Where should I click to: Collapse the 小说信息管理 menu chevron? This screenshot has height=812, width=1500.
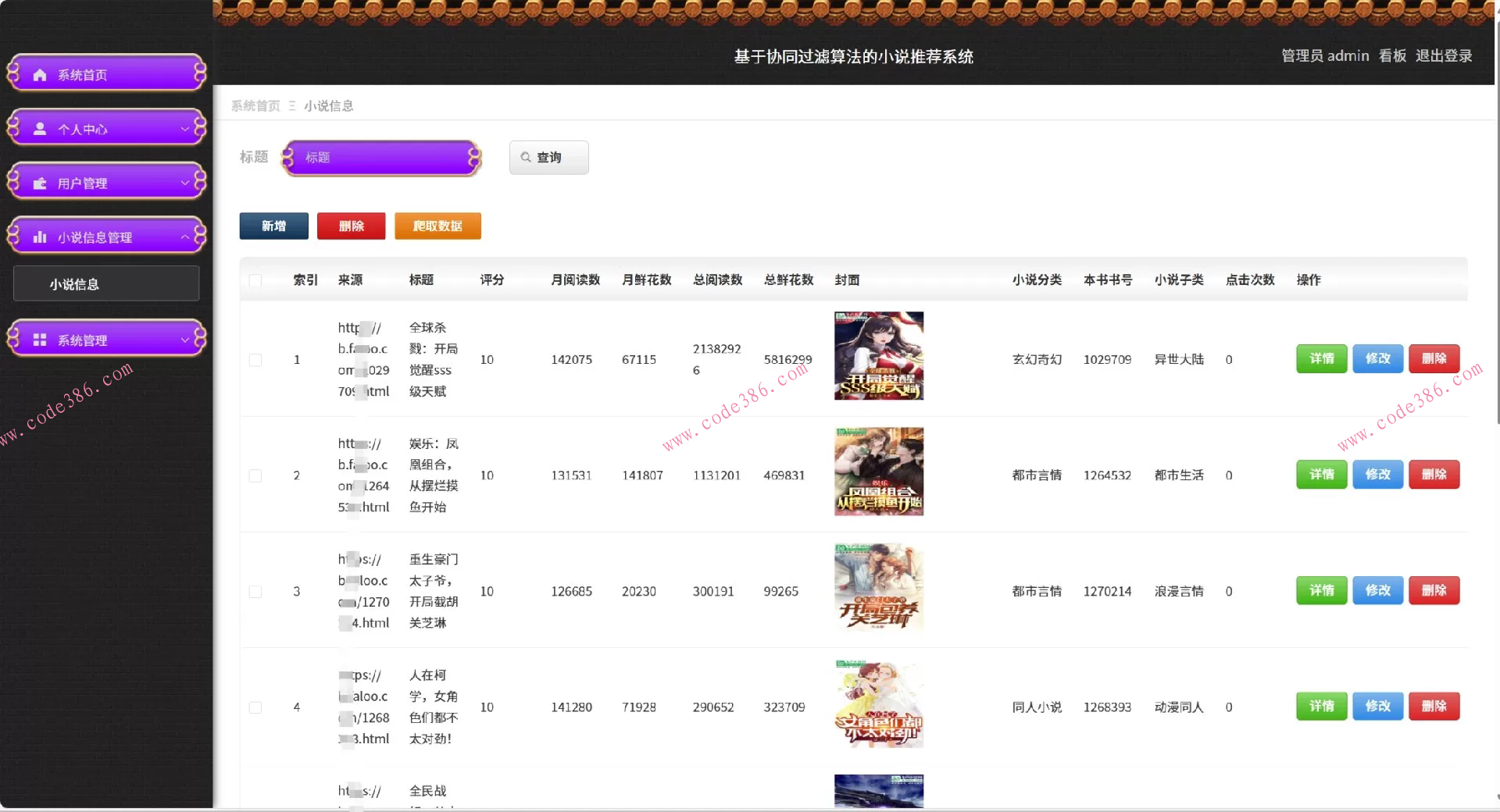(x=184, y=236)
